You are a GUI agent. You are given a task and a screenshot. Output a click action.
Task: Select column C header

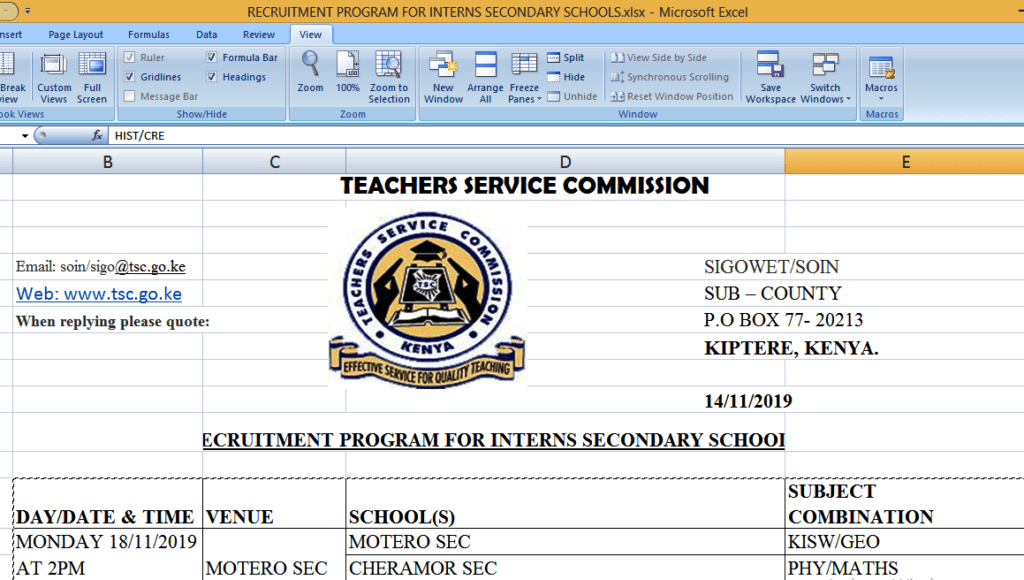(x=274, y=162)
